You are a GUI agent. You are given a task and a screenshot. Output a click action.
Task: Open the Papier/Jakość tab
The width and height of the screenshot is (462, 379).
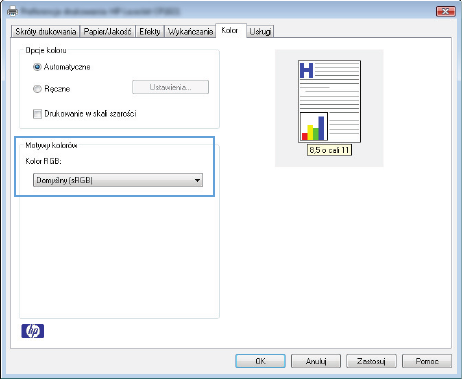click(107, 32)
